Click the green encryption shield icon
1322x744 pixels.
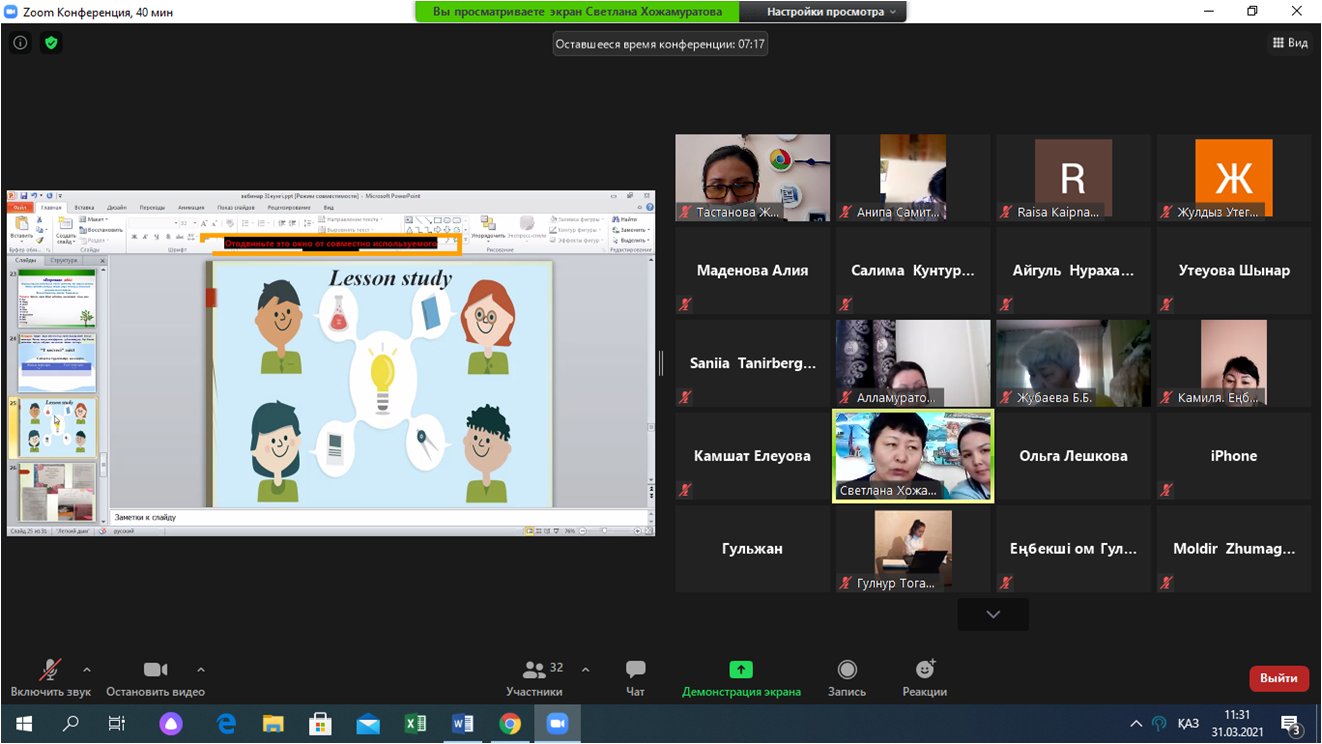click(x=51, y=44)
